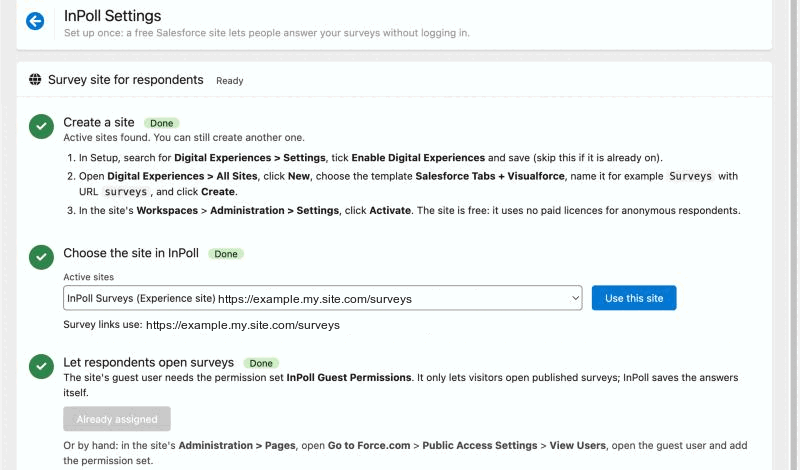
Task: Click the green checkmark for Choose the site
Action: (x=41, y=257)
